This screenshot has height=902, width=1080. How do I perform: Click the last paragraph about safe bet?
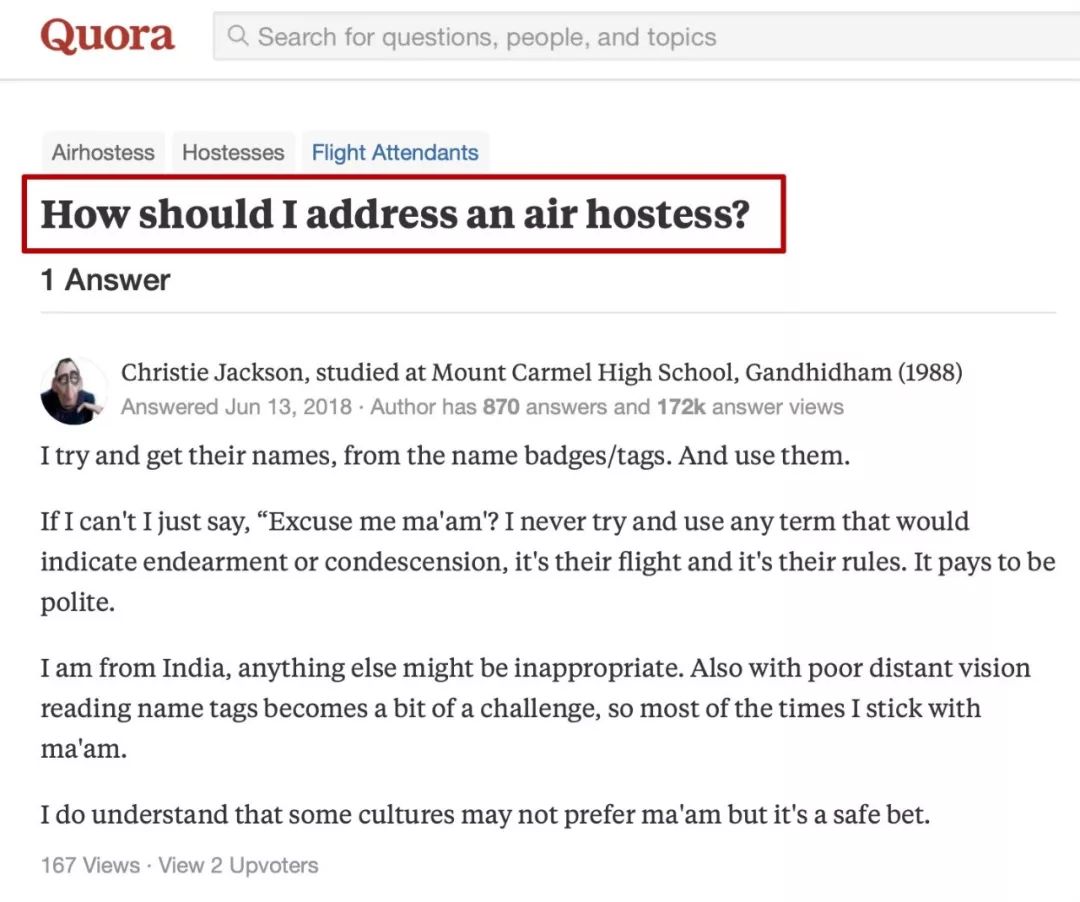coord(485,815)
